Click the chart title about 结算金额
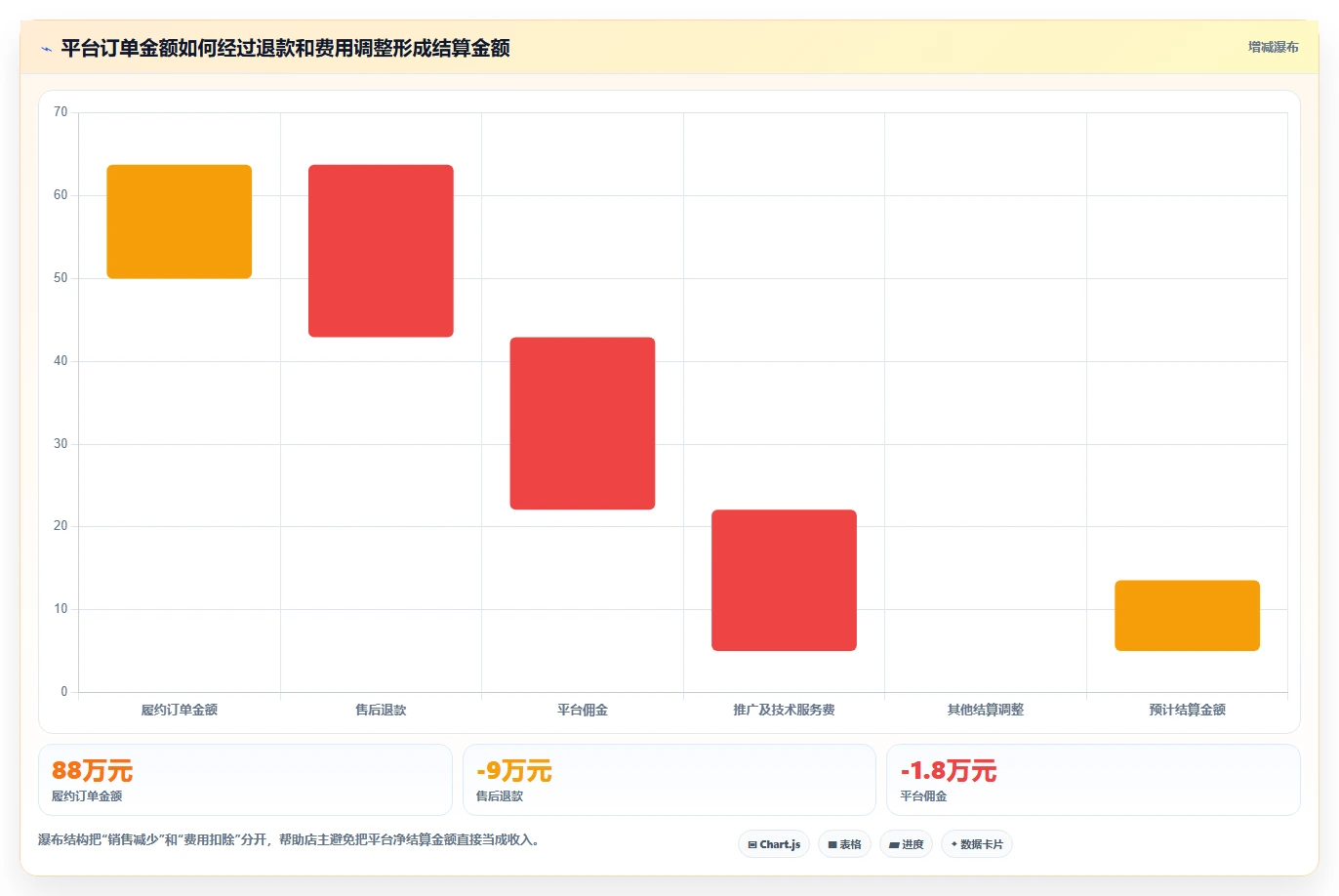Viewport: 1339px width, 896px height. click(x=285, y=48)
